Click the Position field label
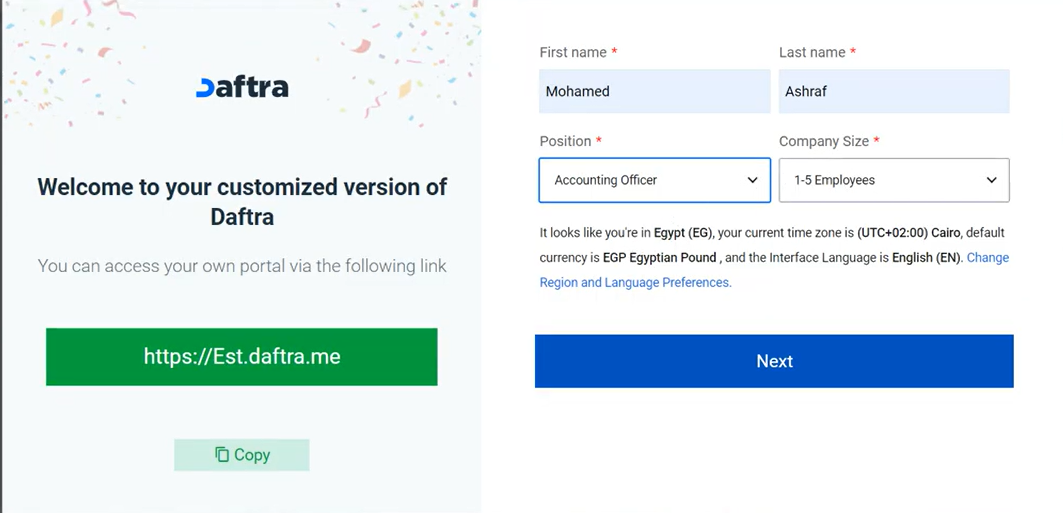This screenshot has width=1063, height=513. click(x=565, y=142)
